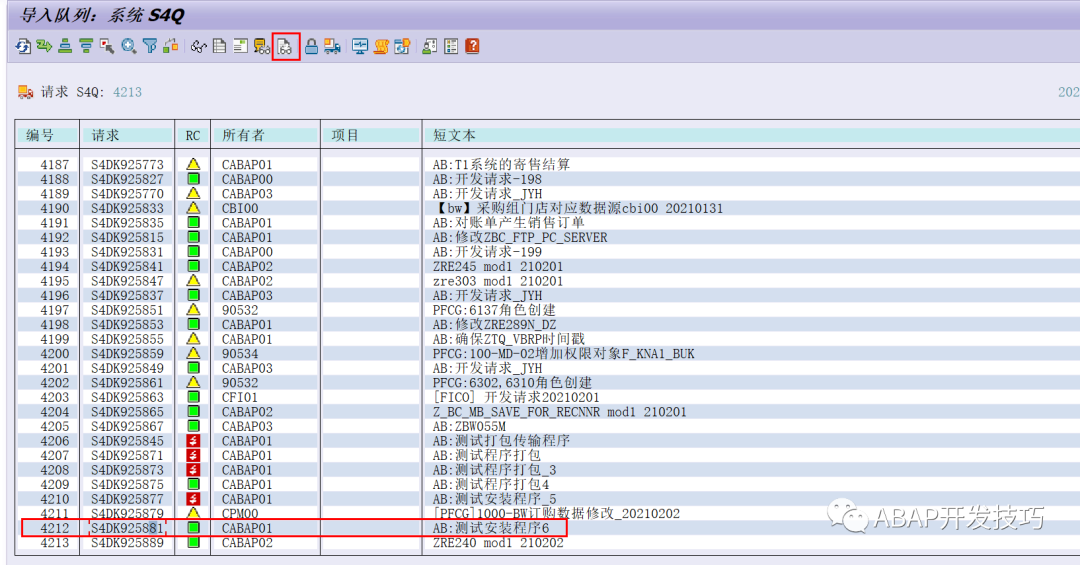The image size is (1080, 565).
Task: Click the green and orange blocks icon
Action: point(170,46)
